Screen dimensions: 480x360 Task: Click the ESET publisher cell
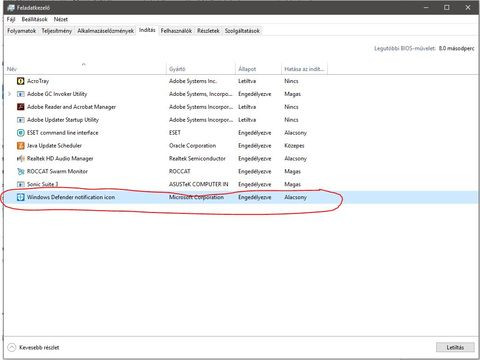tap(175, 133)
